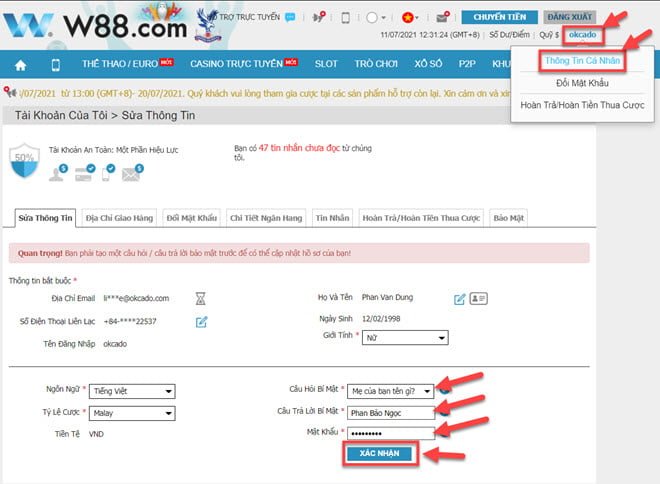Open ID card icon next to name
Viewport: 660px width, 484px height.
pyautogui.click(x=479, y=298)
